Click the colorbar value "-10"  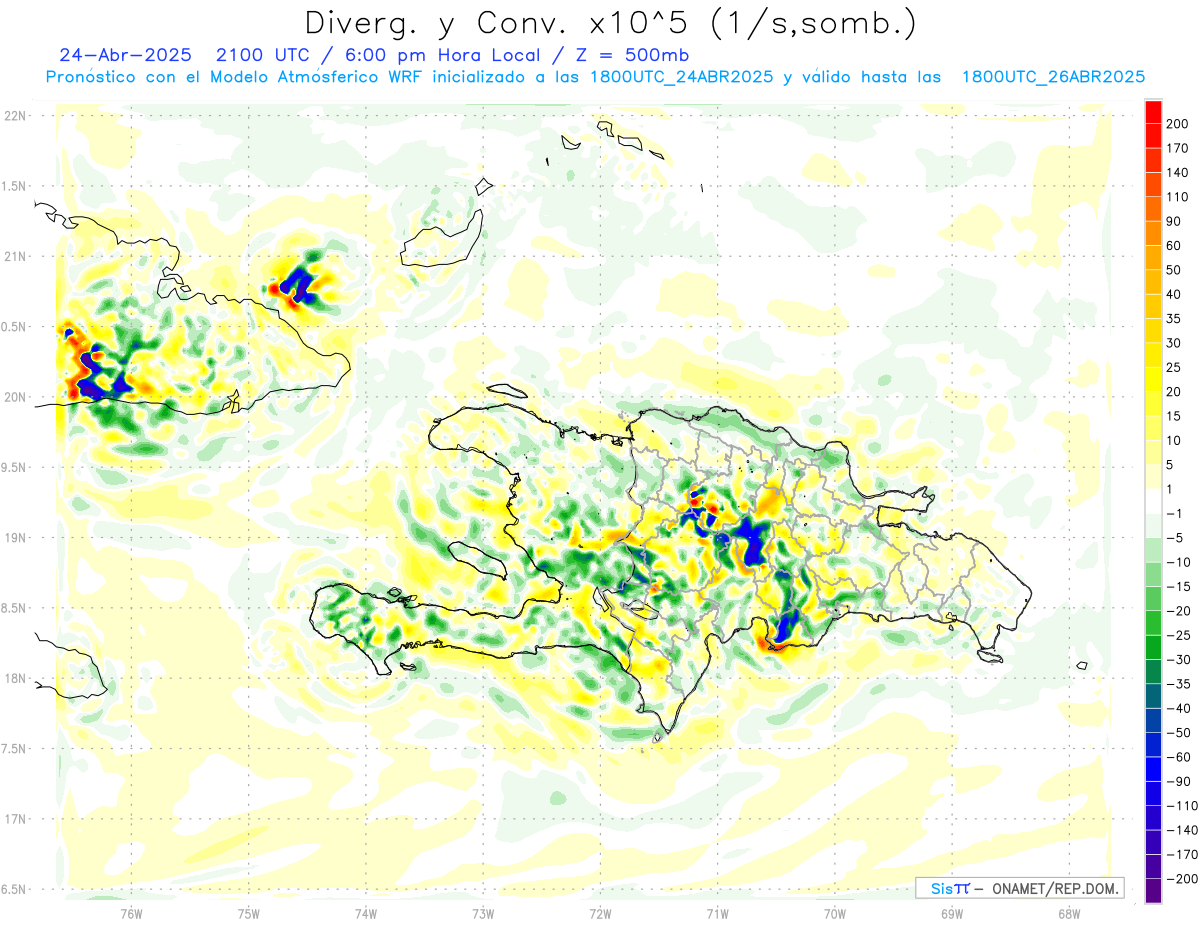(x=1177, y=563)
